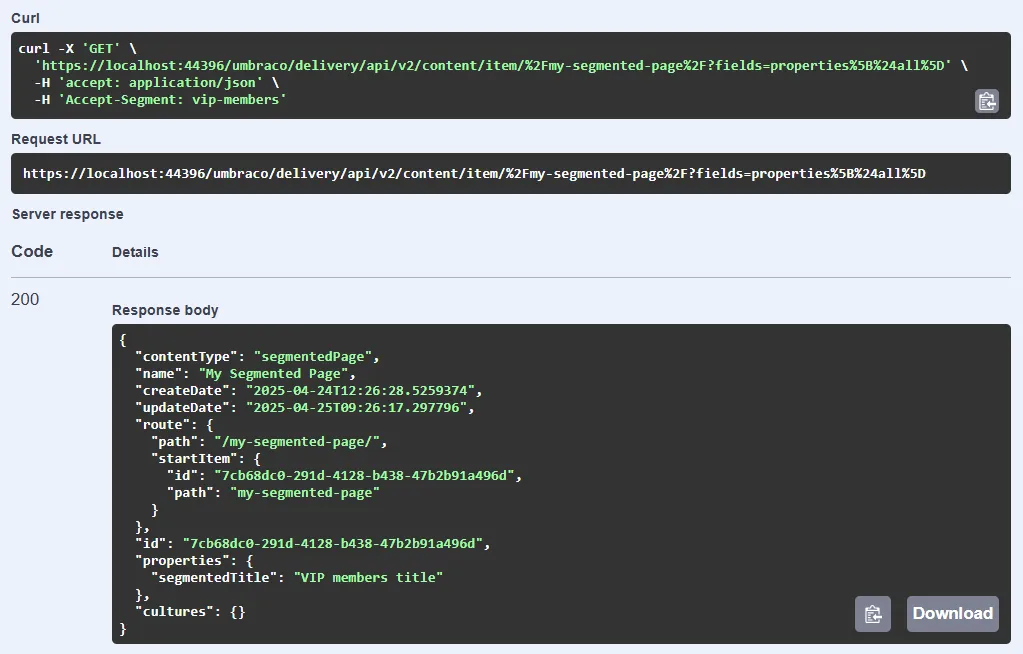Click the segmentedPage contentType value
The width and height of the screenshot is (1023, 654).
click(x=316, y=356)
